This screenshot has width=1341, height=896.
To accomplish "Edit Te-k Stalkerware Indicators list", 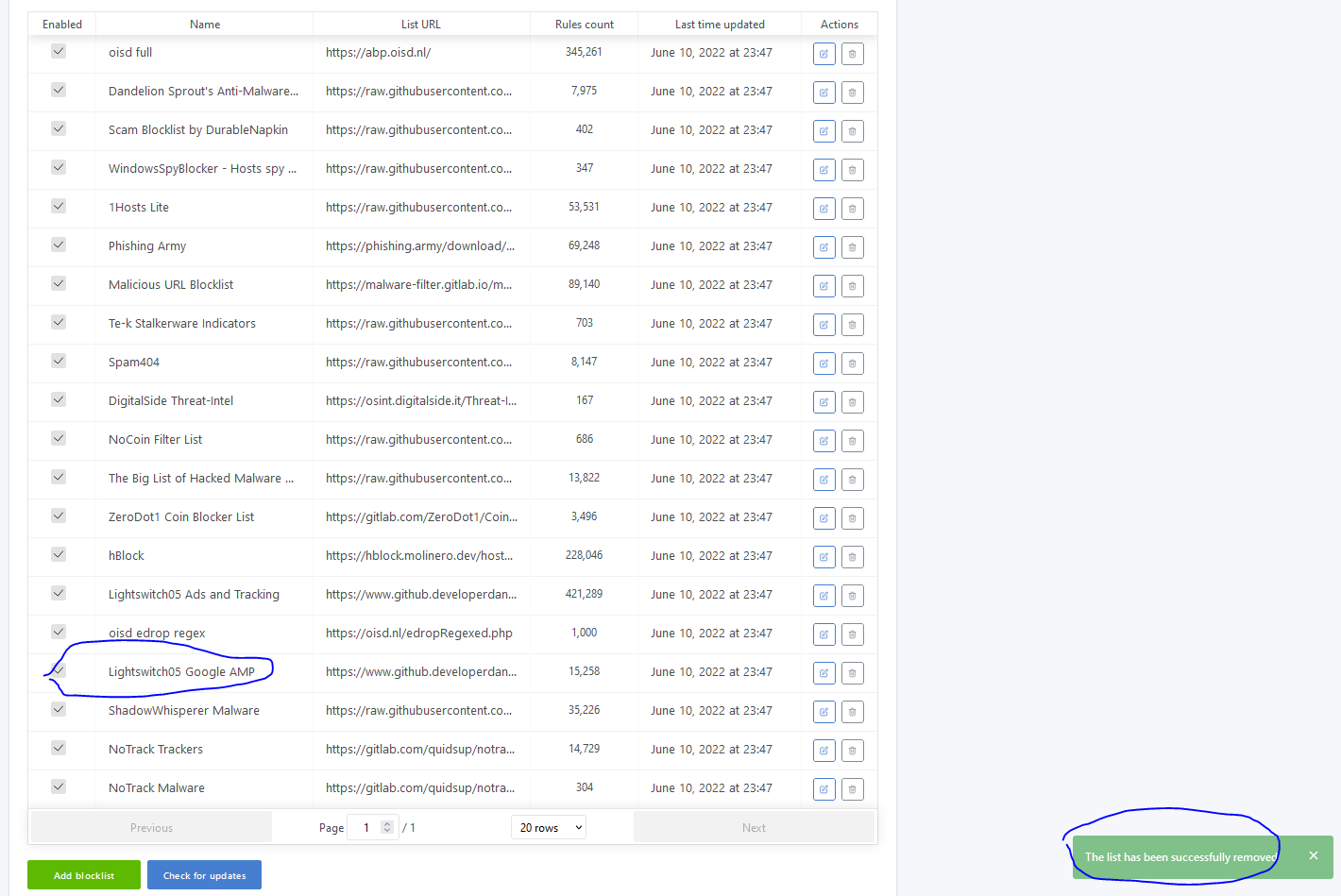I will pyautogui.click(x=823, y=325).
